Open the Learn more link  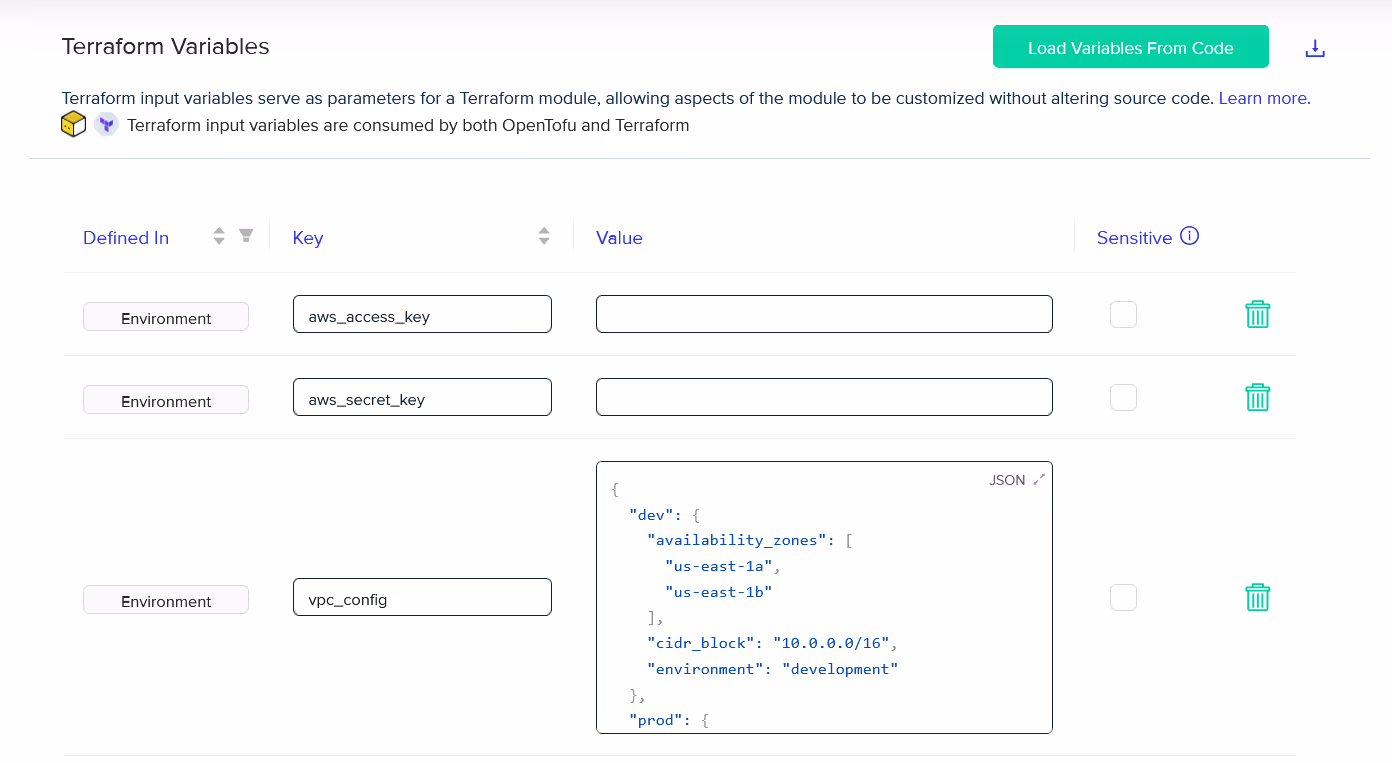click(1264, 98)
